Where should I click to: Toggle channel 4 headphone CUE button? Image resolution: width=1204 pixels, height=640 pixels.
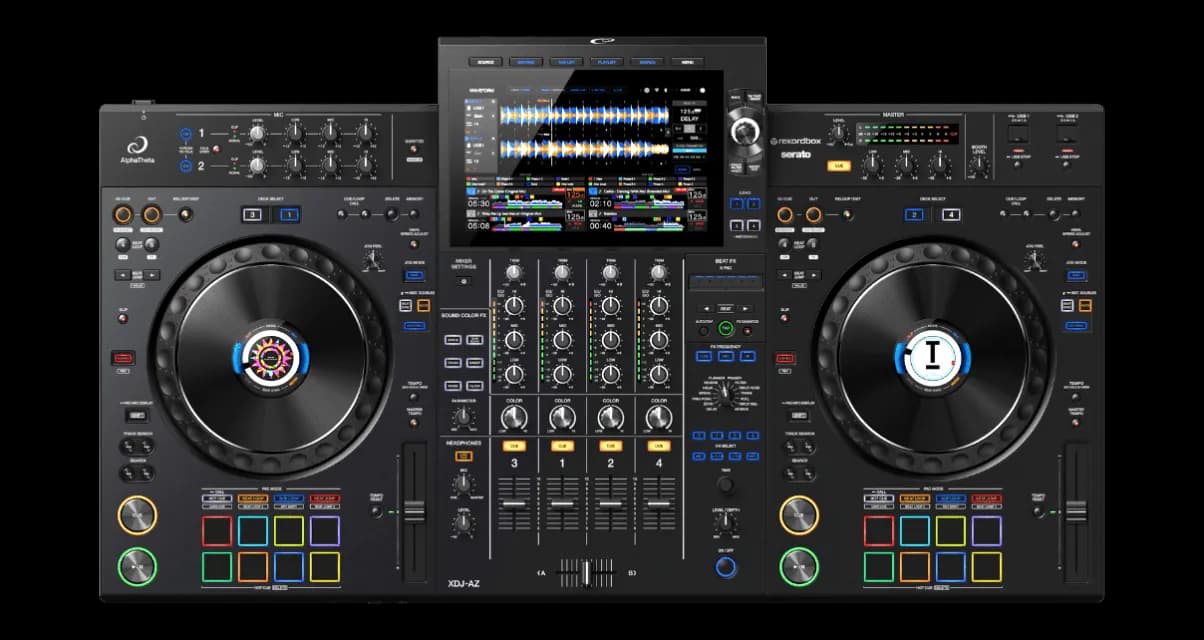point(658,445)
